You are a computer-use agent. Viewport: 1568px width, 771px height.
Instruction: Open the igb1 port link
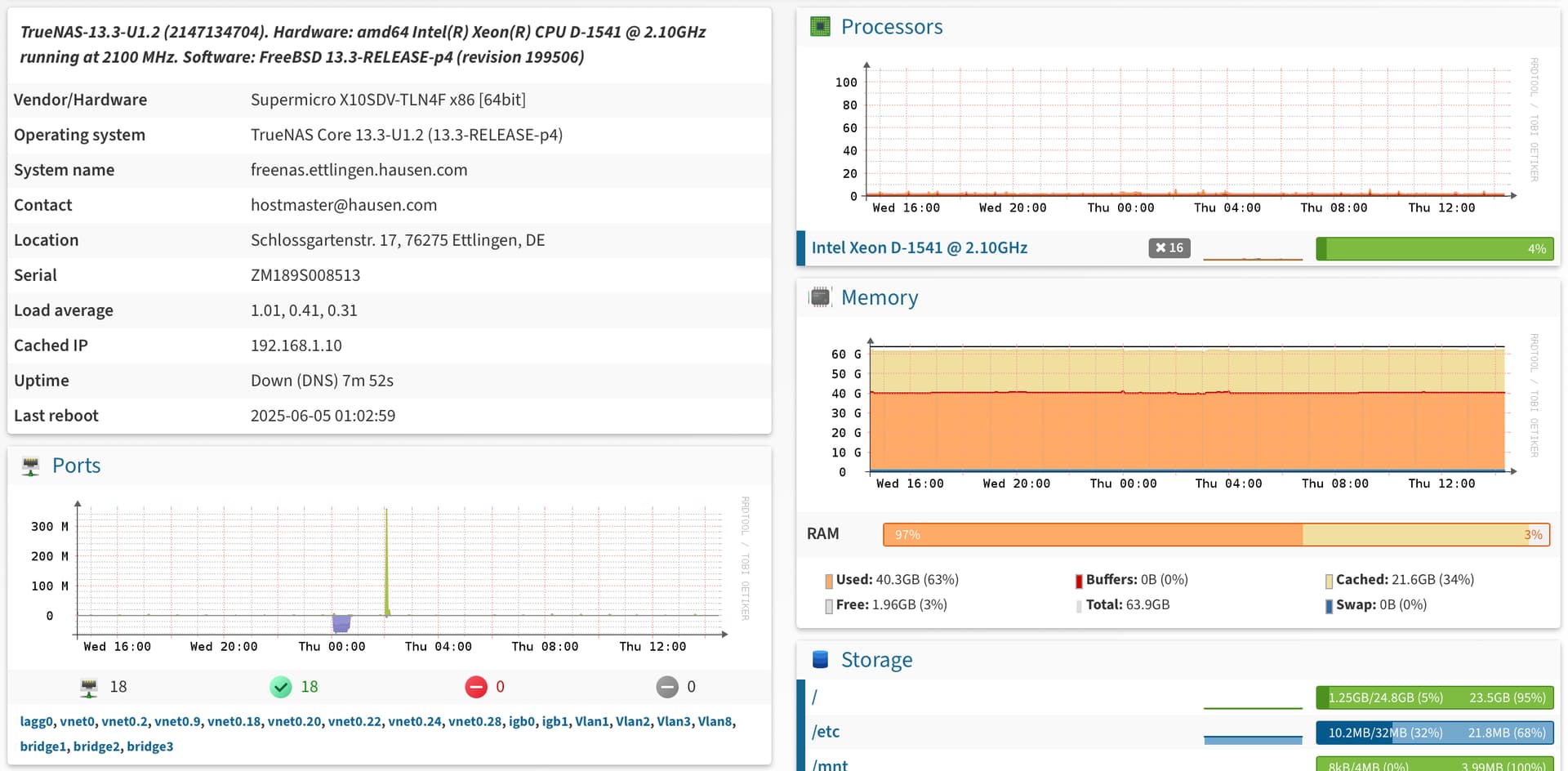555,721
